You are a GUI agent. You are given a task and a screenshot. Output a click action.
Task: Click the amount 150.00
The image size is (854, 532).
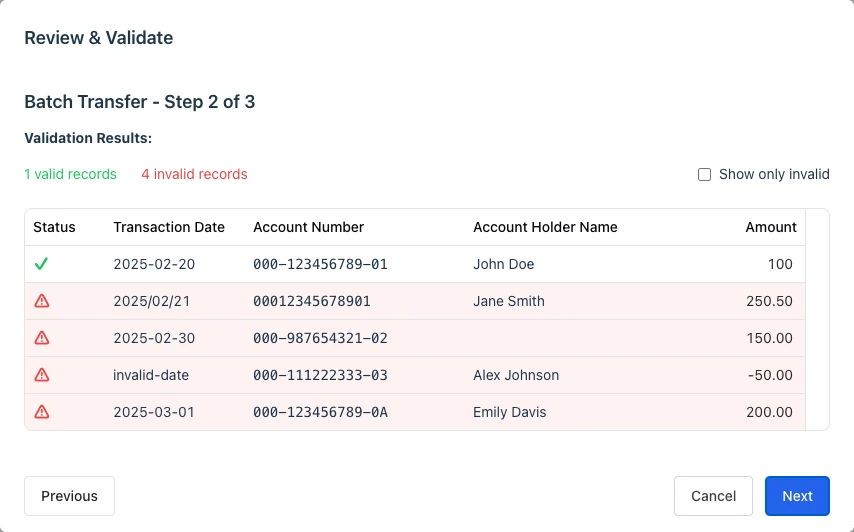pos(770,338)
